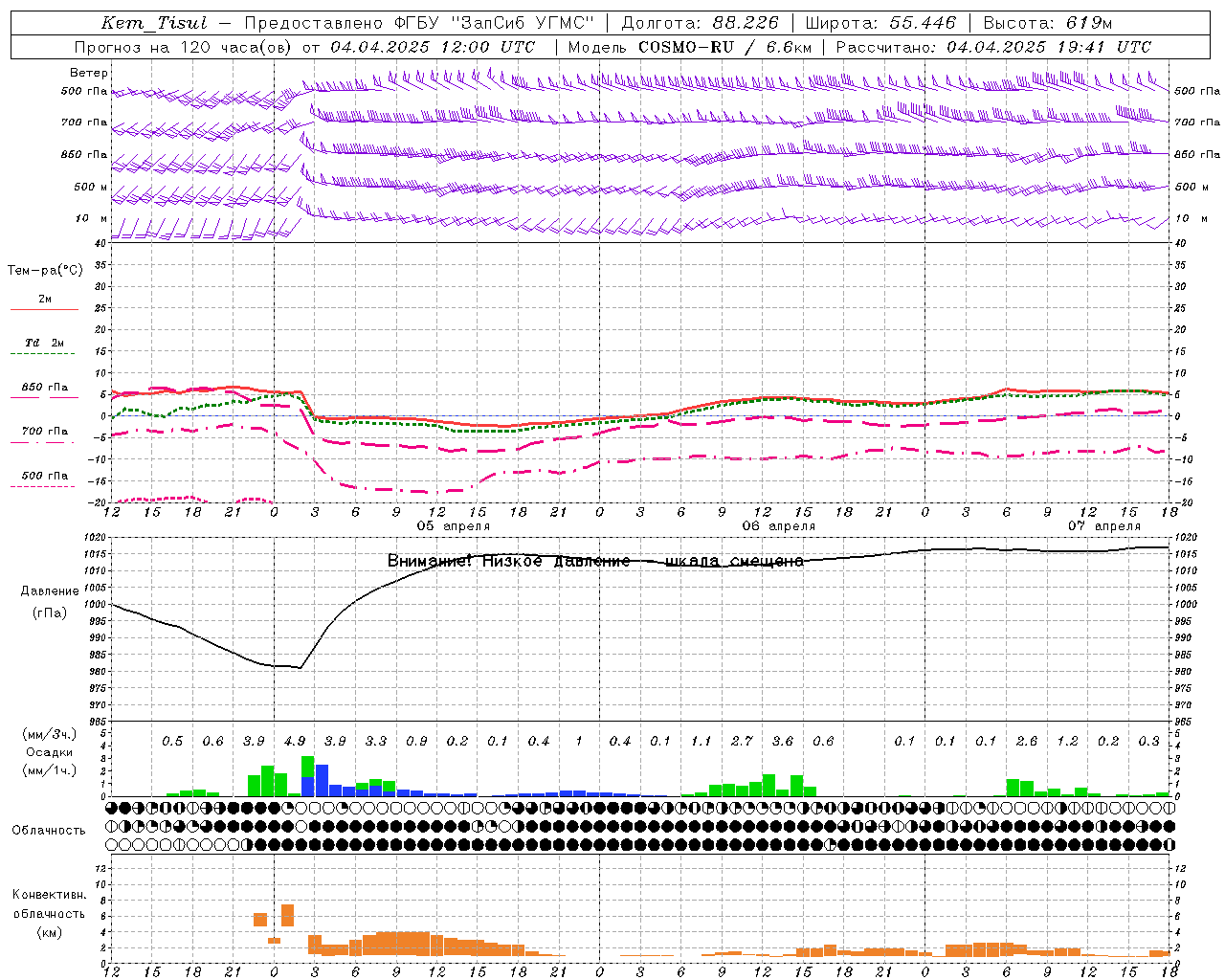Screen dimensions: 1225x980
Task: Click the 'Облачность' cloudiness label
Action: tap(49, 831)
